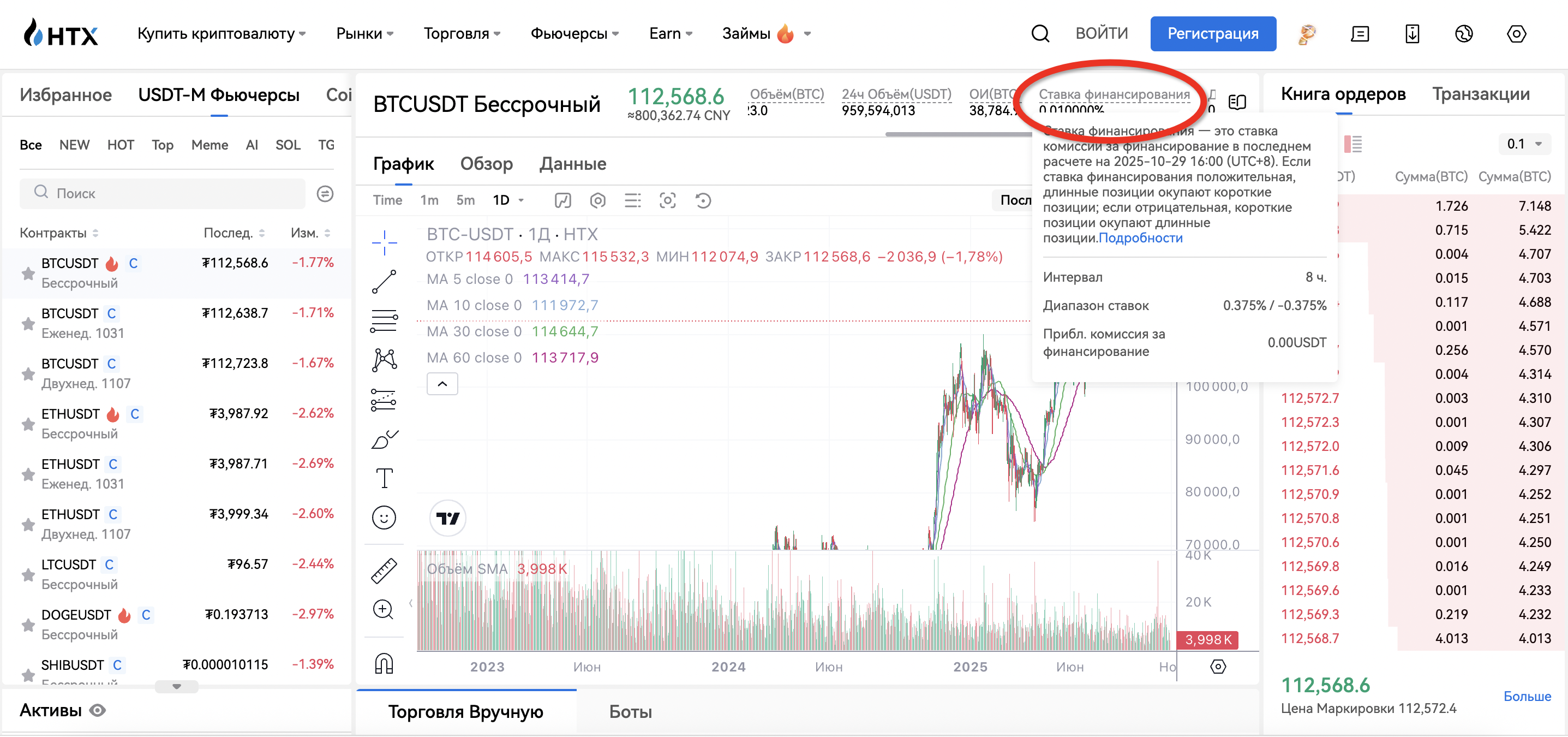
Task: Click the search magnifier icon in header
Action: tap(1040, 33)
